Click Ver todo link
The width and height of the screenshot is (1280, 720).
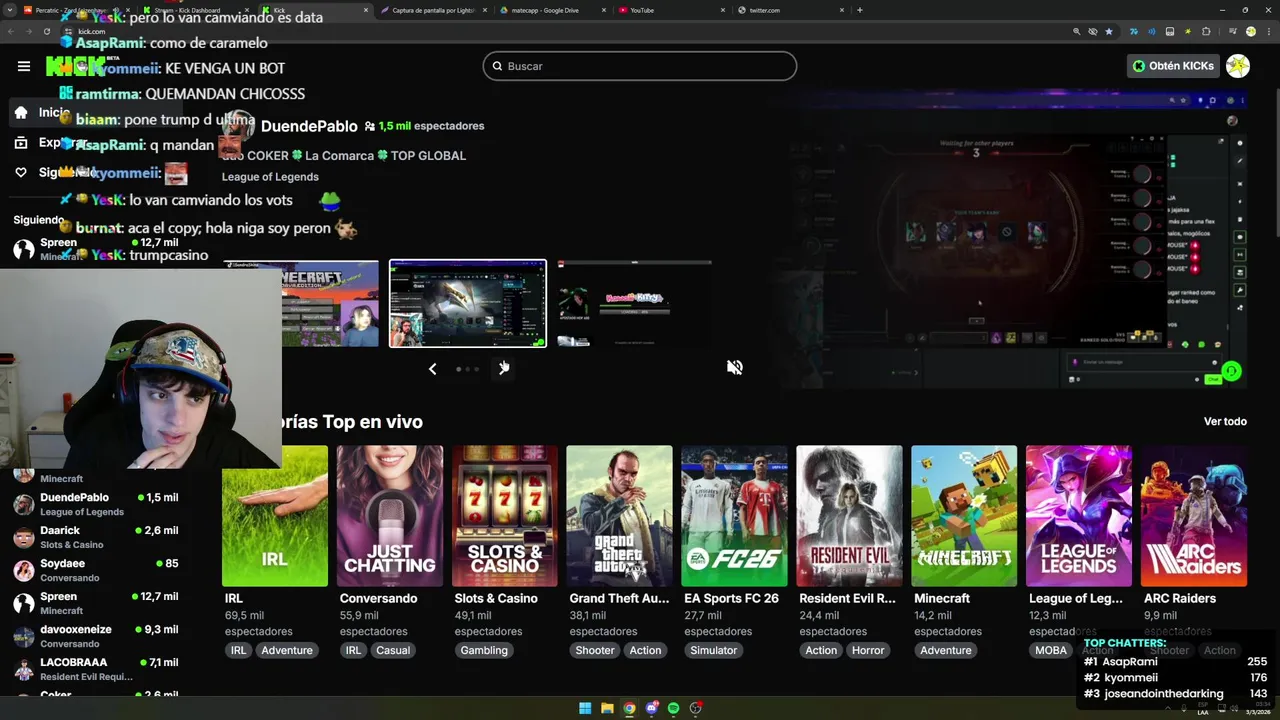coord(1225,421)
